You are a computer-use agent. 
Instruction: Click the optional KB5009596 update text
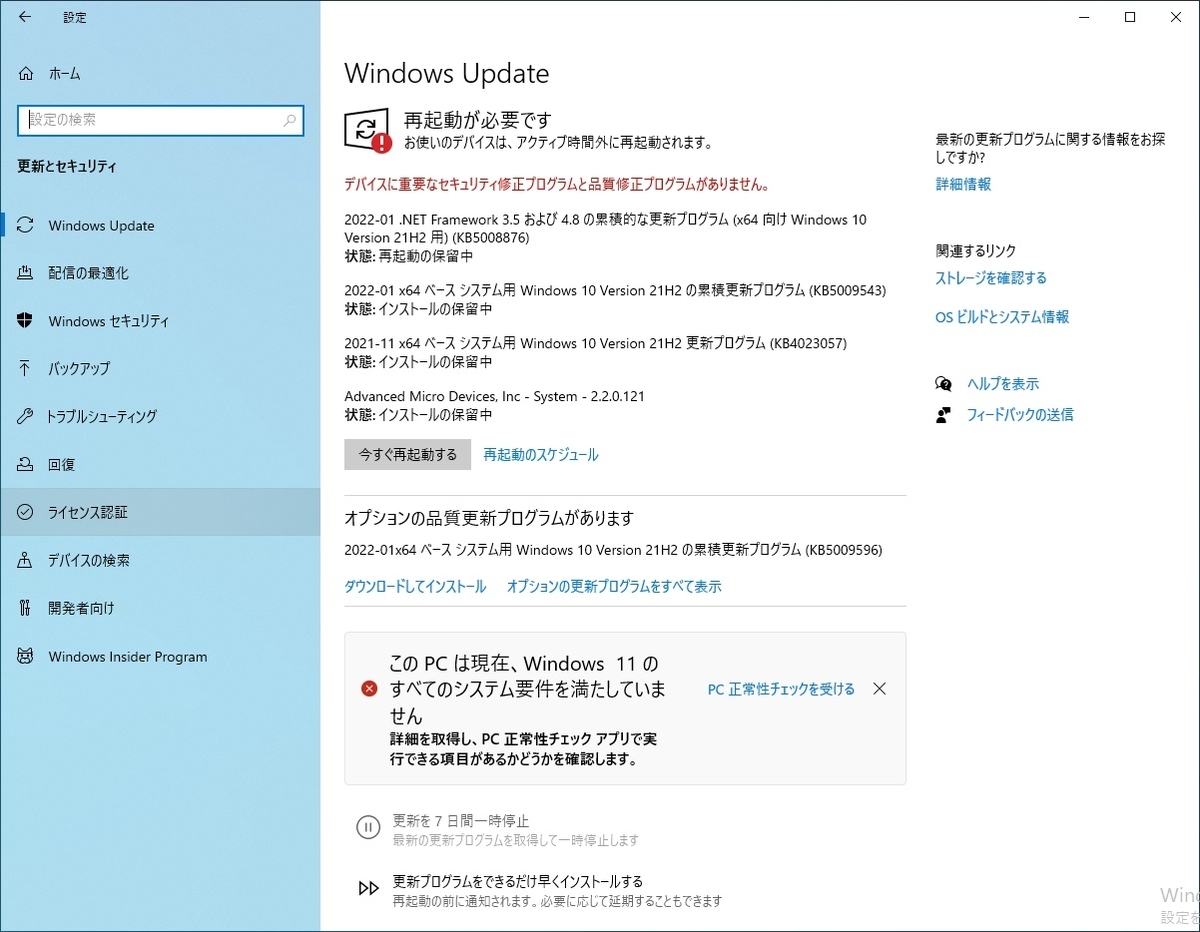pyautogui.click(x=613, y=550)
